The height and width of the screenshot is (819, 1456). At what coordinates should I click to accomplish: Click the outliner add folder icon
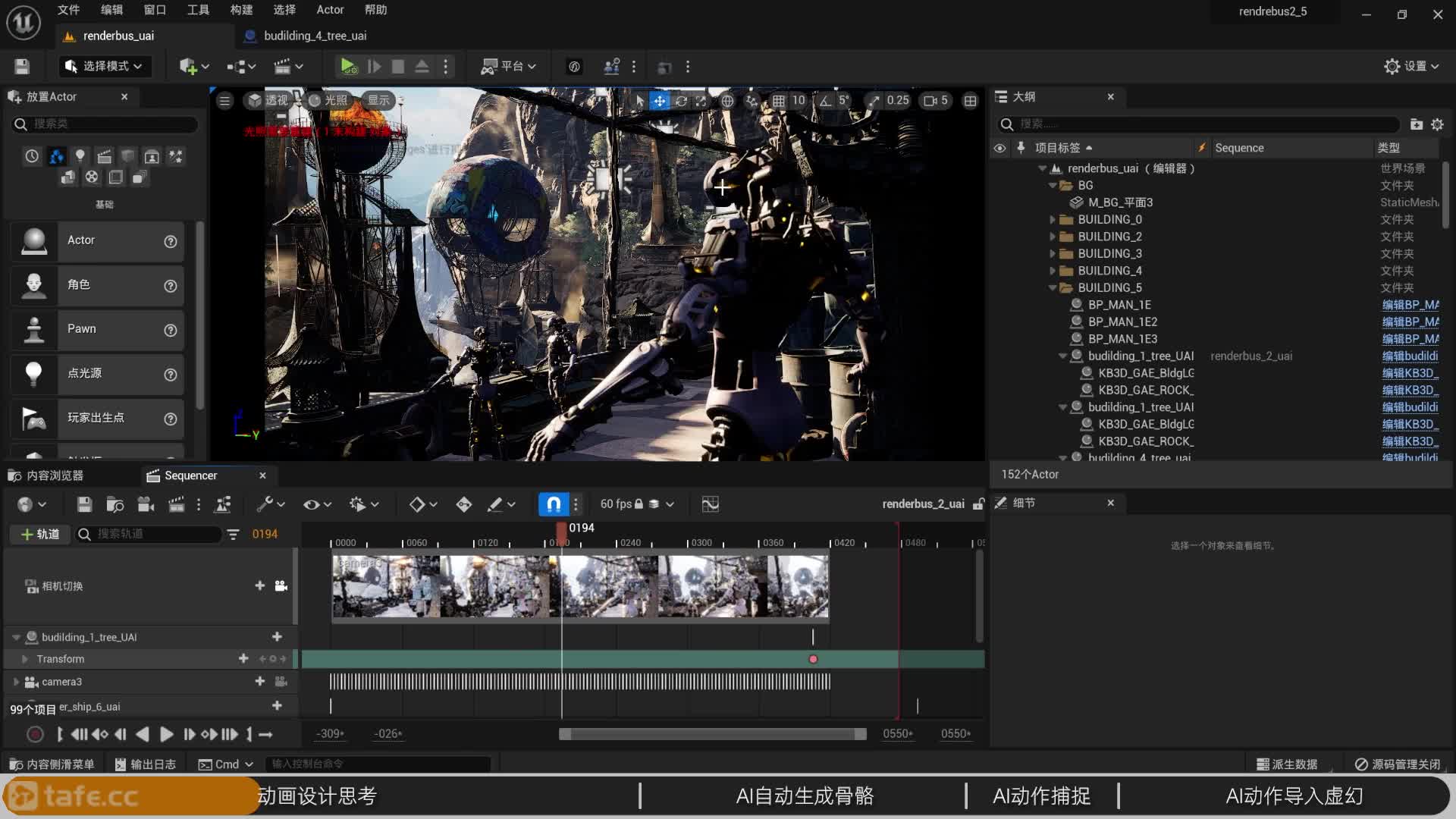coord(1416,124)
